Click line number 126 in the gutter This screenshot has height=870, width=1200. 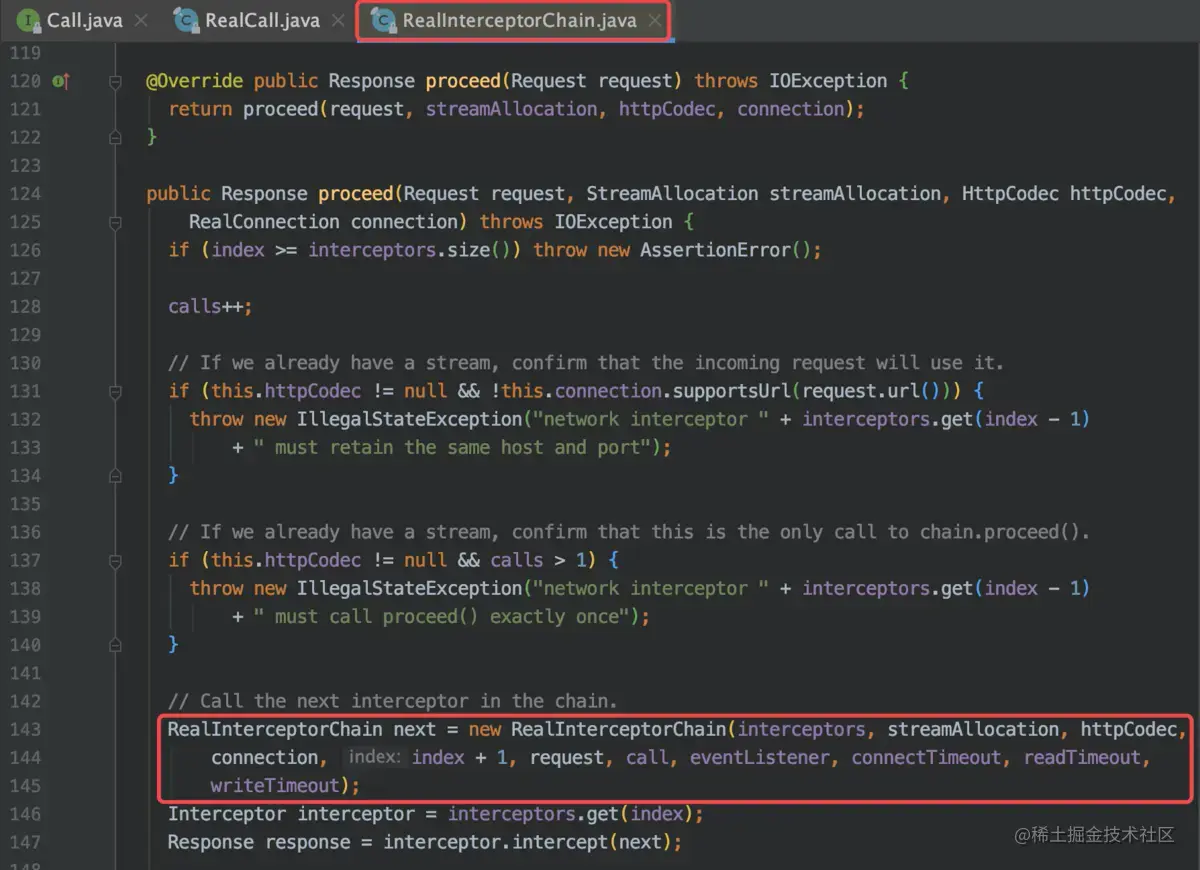click(24, 250)
